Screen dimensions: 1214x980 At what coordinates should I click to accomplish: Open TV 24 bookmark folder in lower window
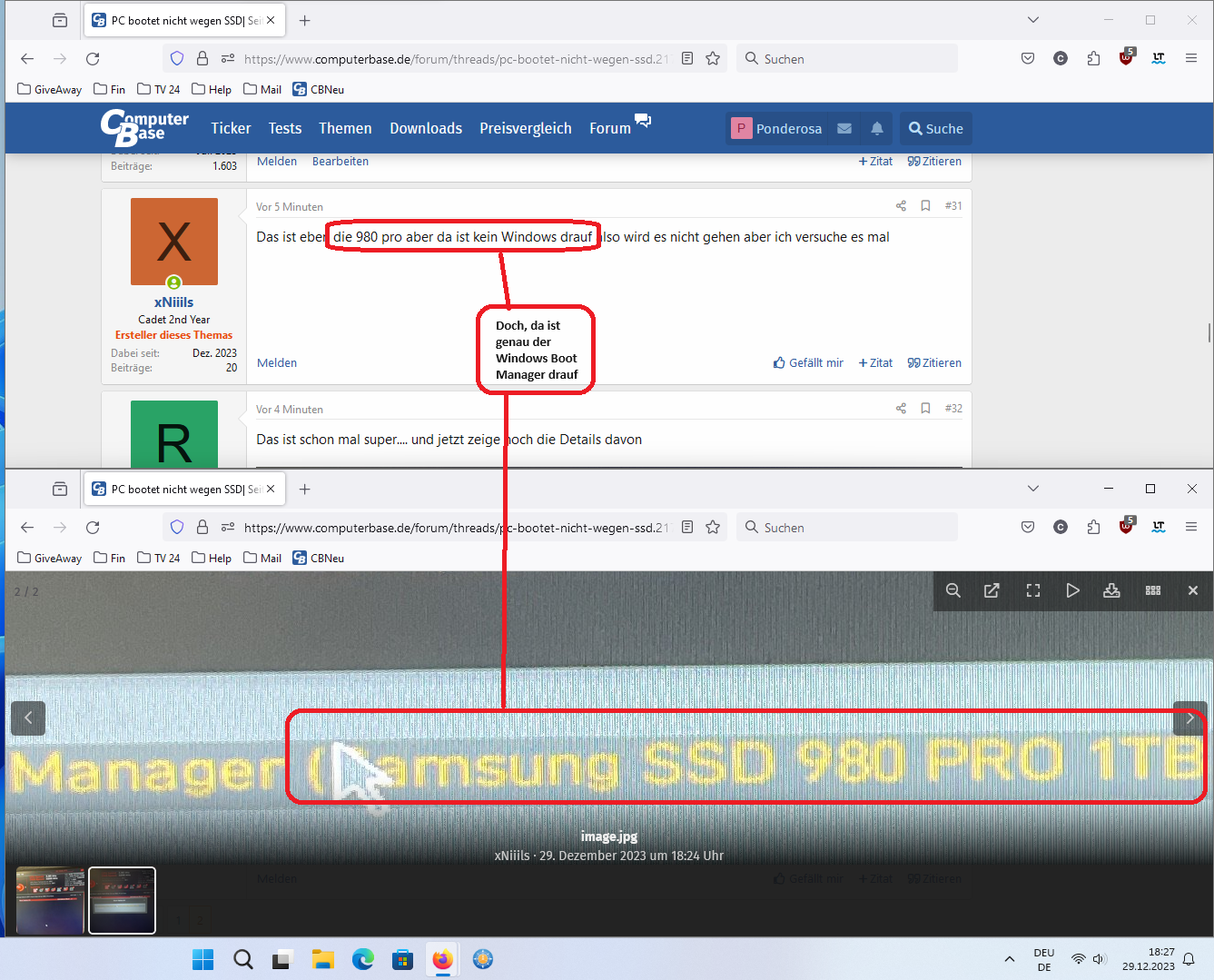[159, 558]
